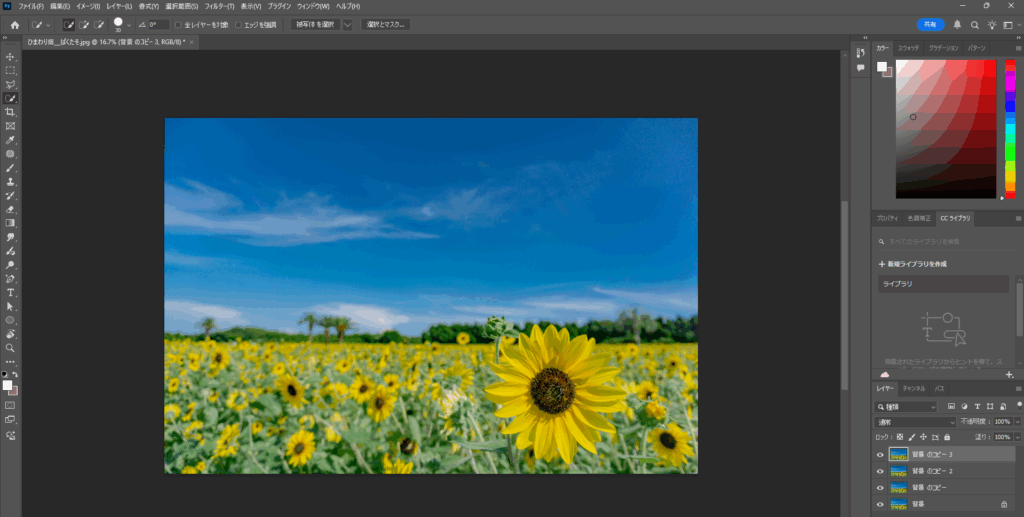The width and height of the screenshot is (1024, 517).
Task: Click the search magnifier icon at top right
Action: (x=974, y=24)
